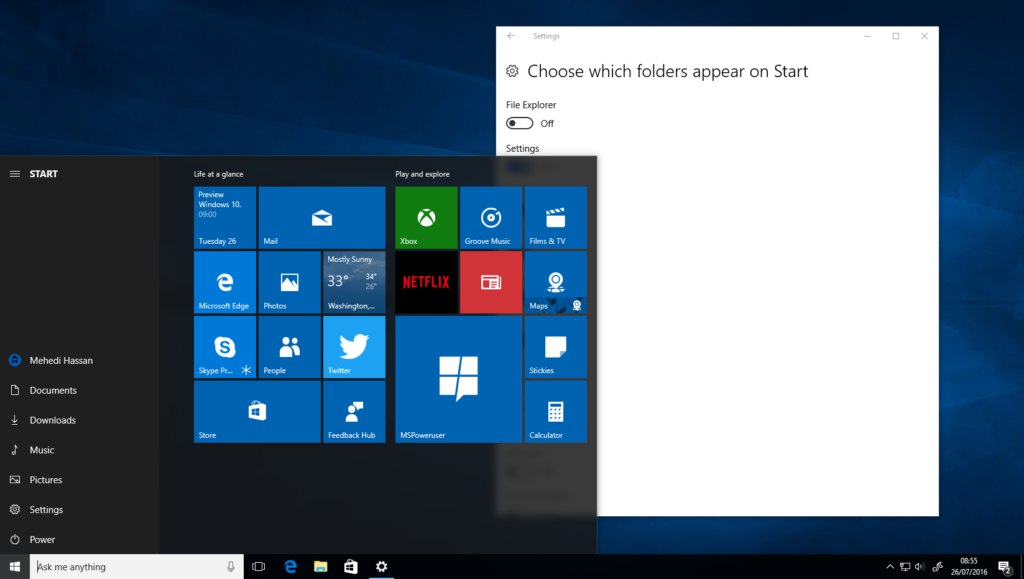
Task: Open the Action Center notifications icon
Action: coord(1004,567)
